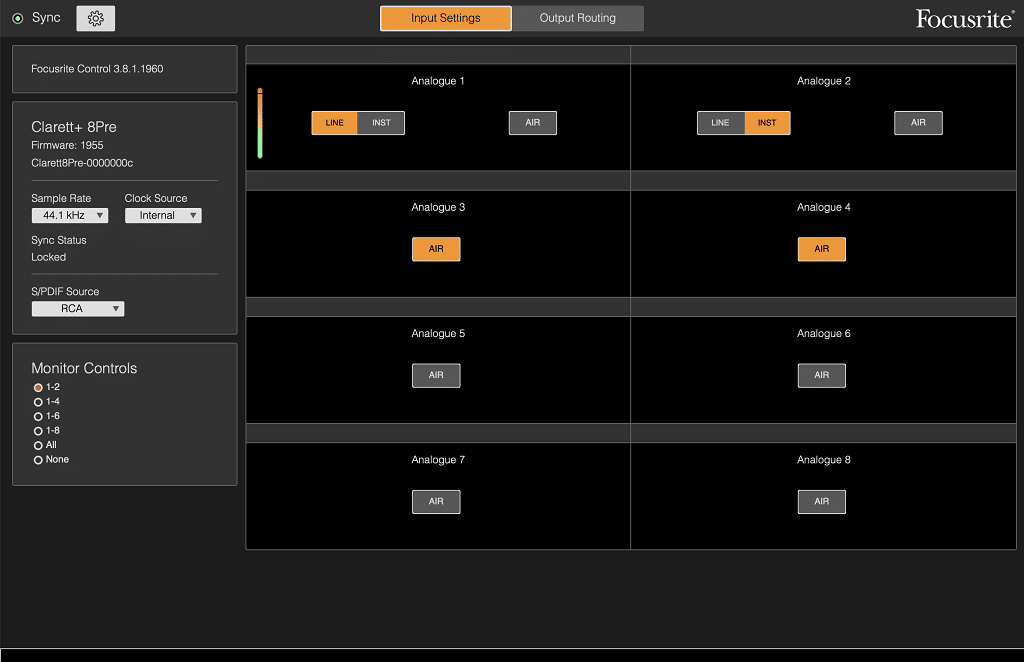Click the Focusrite logo
This screenshot has height=662, width=1024.
click(x=965, y=19)
